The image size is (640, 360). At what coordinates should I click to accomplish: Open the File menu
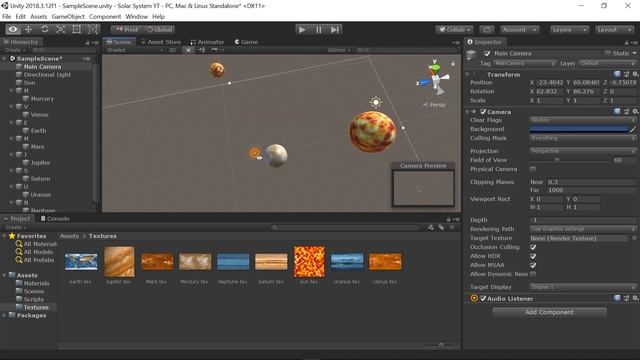point(7,16)
